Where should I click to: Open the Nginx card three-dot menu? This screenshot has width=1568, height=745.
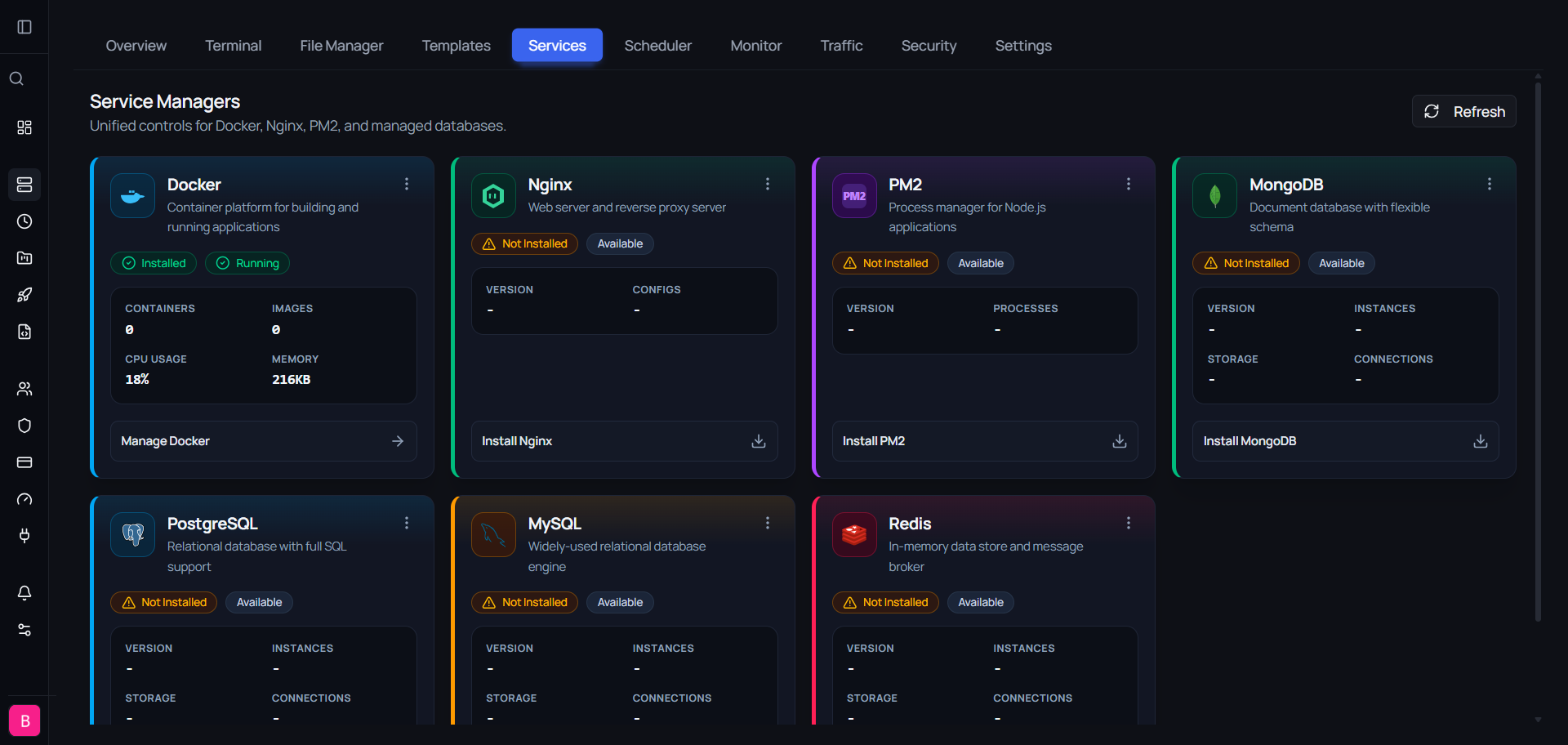point(768,185)
